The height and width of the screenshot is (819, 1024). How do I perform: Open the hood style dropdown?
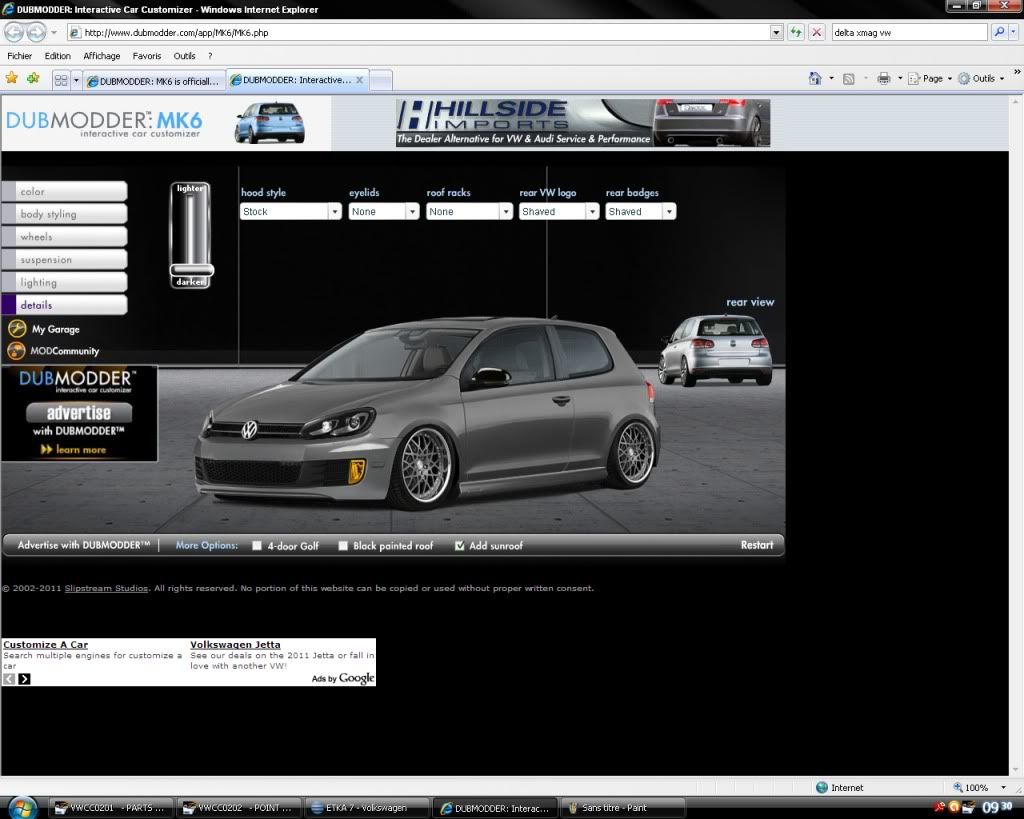click(291, 212)
